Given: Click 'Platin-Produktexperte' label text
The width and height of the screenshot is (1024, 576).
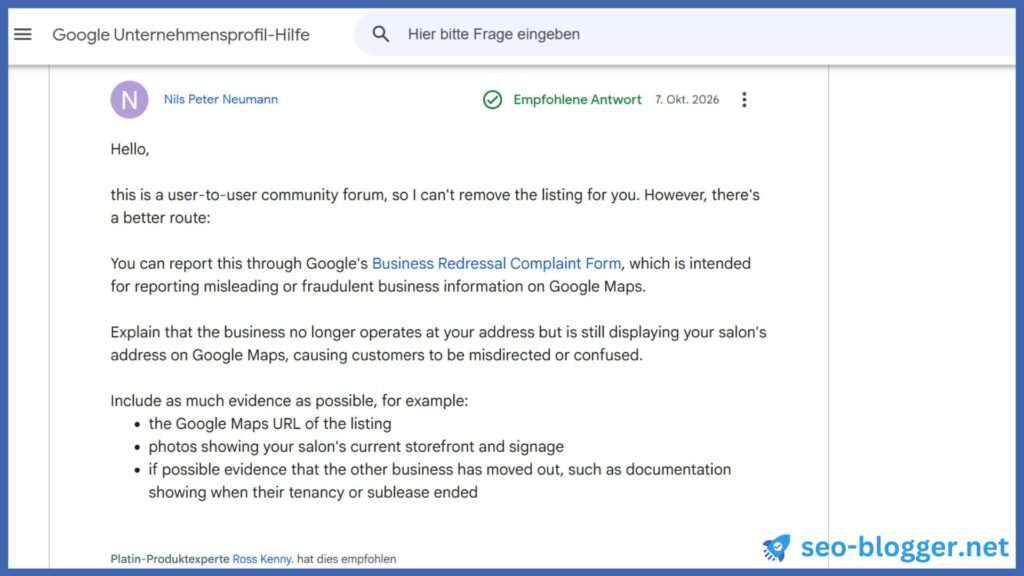Looking at the screenshot, I should [170, 559].
